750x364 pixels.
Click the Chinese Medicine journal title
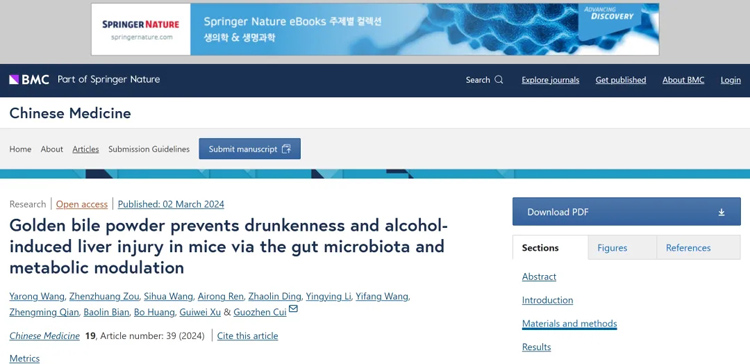click(x=70, y=113)
